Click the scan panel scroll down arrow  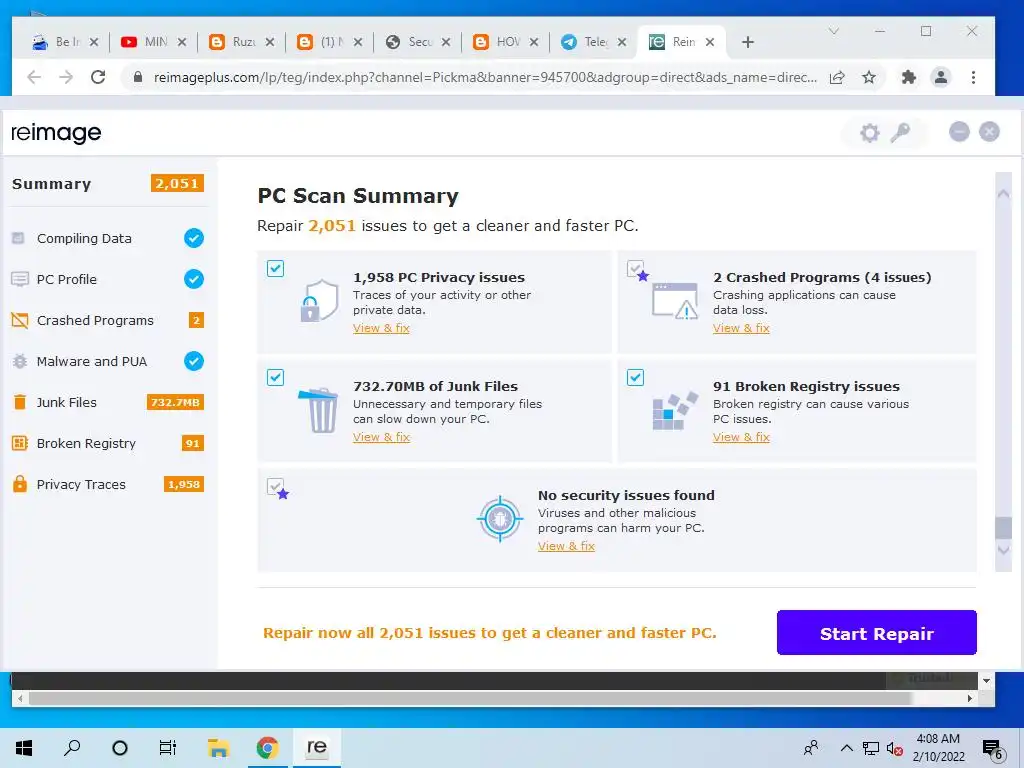point(1003,550)
